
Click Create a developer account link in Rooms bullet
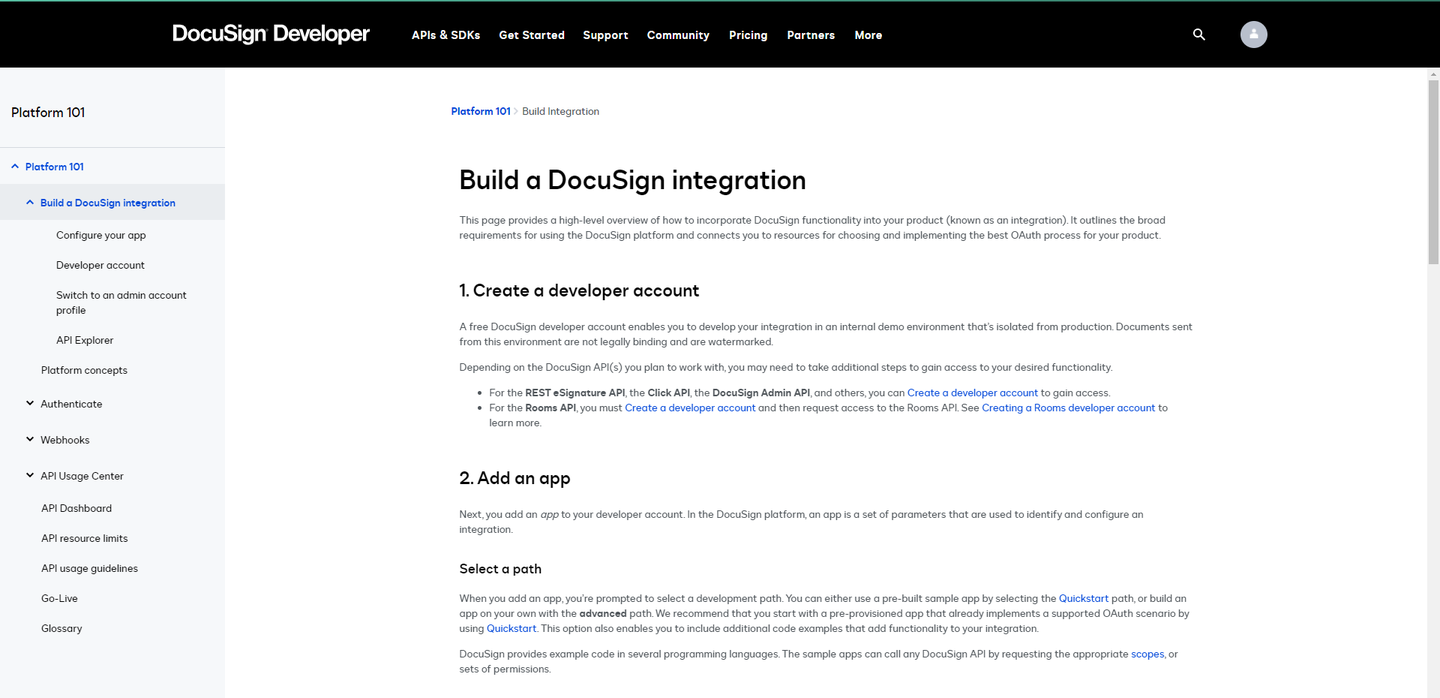pyautogui.click(x=690, y=408)
